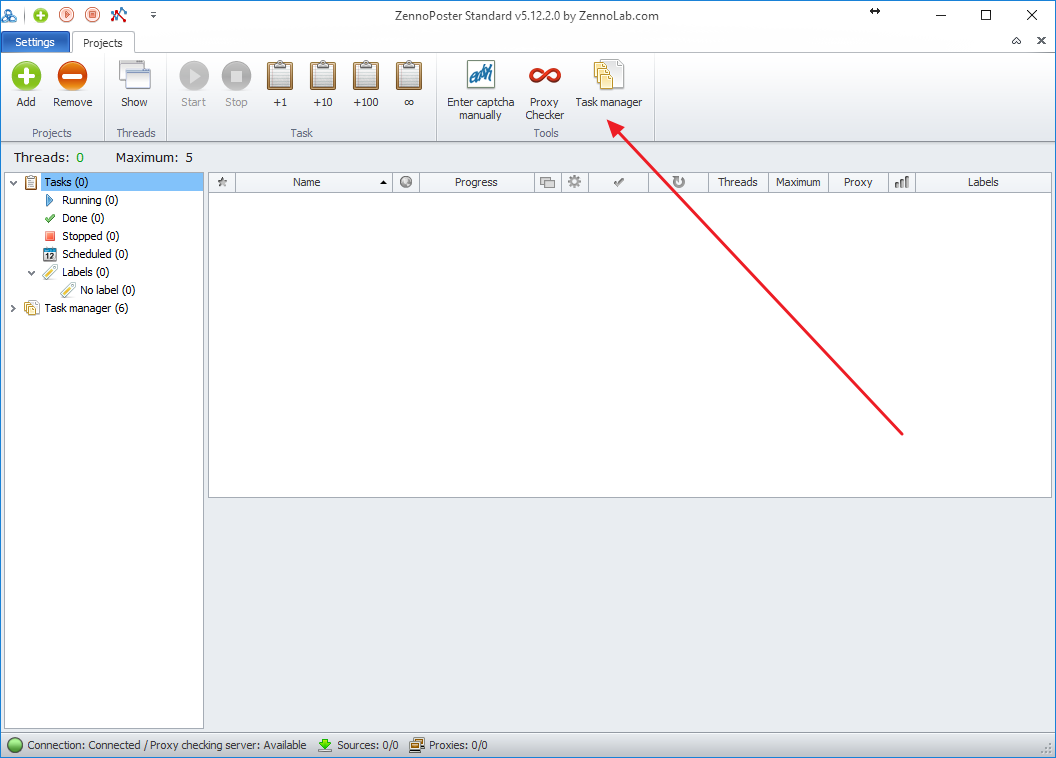Select Running (0) filter
The width and height of the screenshot is (1056, 758).
[x=90, y=201]
